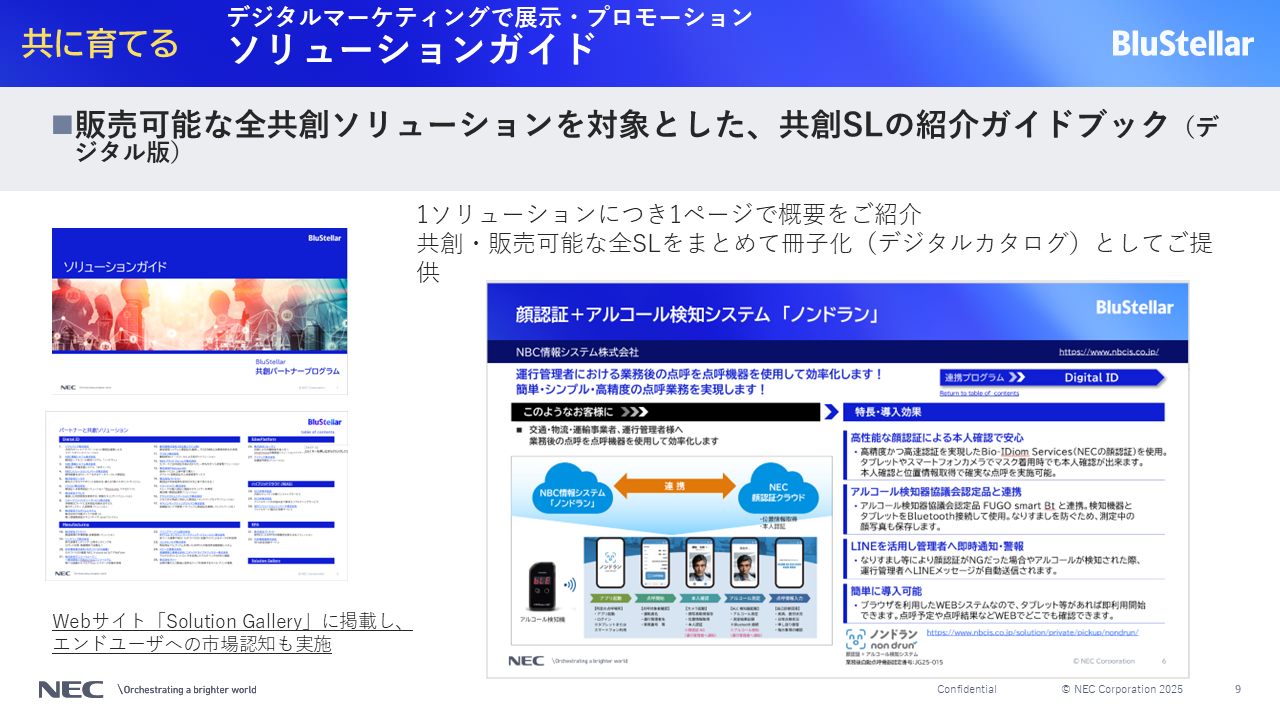Click the blue chevron before 特長・導入効果

pos(830,411)
